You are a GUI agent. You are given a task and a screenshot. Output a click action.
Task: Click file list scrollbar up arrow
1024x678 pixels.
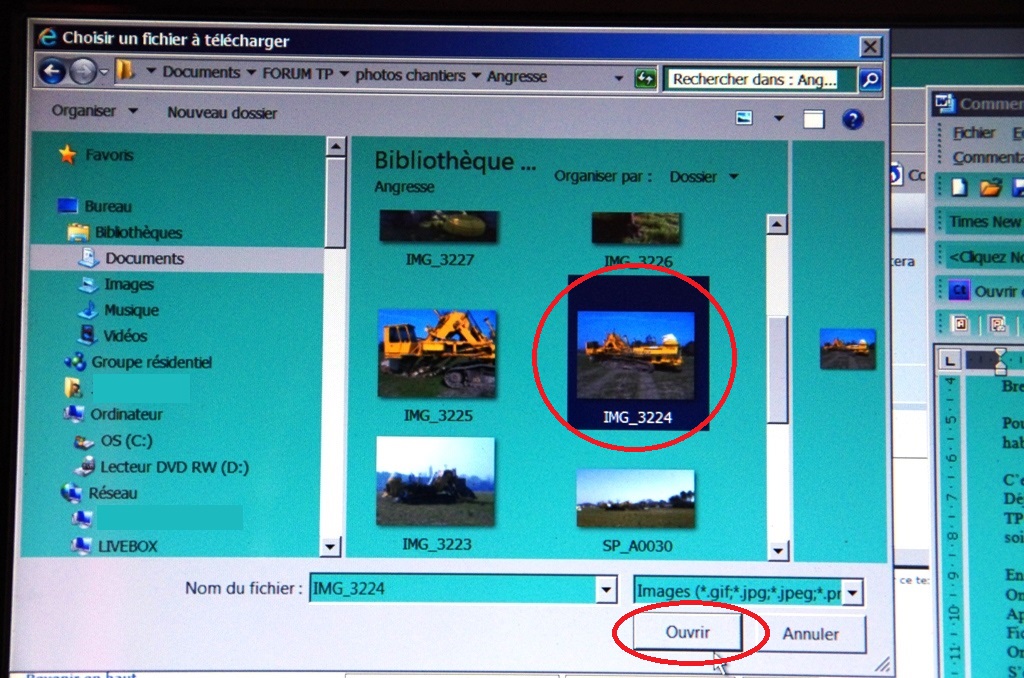click(x=776, y=225)
